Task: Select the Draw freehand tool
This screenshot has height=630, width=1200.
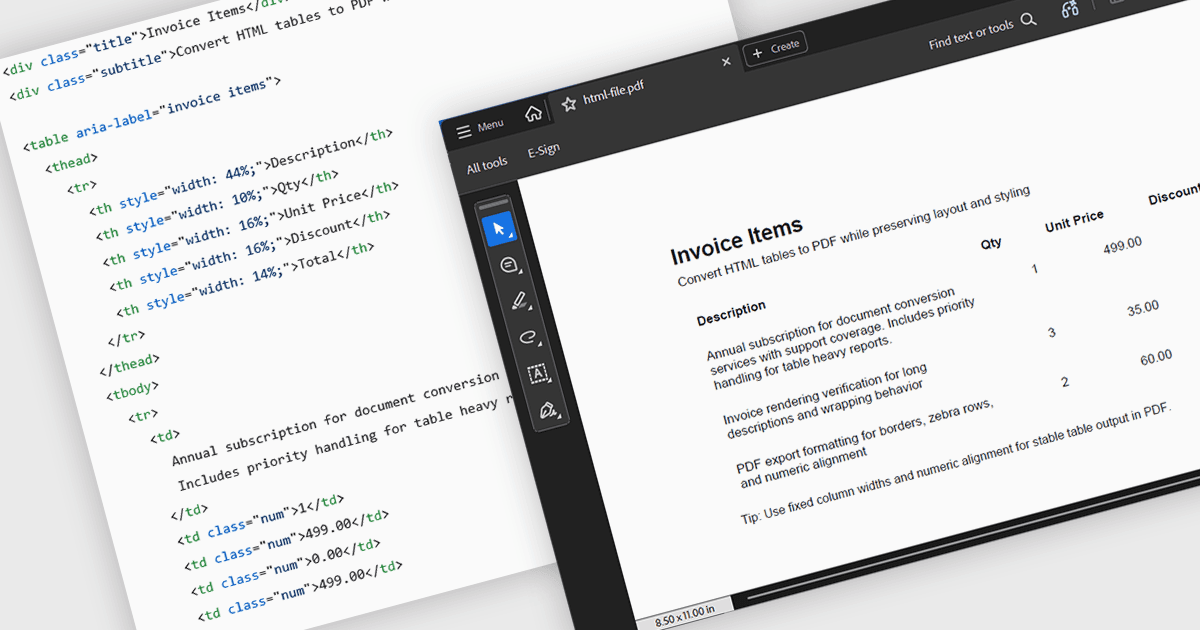Action: pyautogui.click(x=529, y=337)
